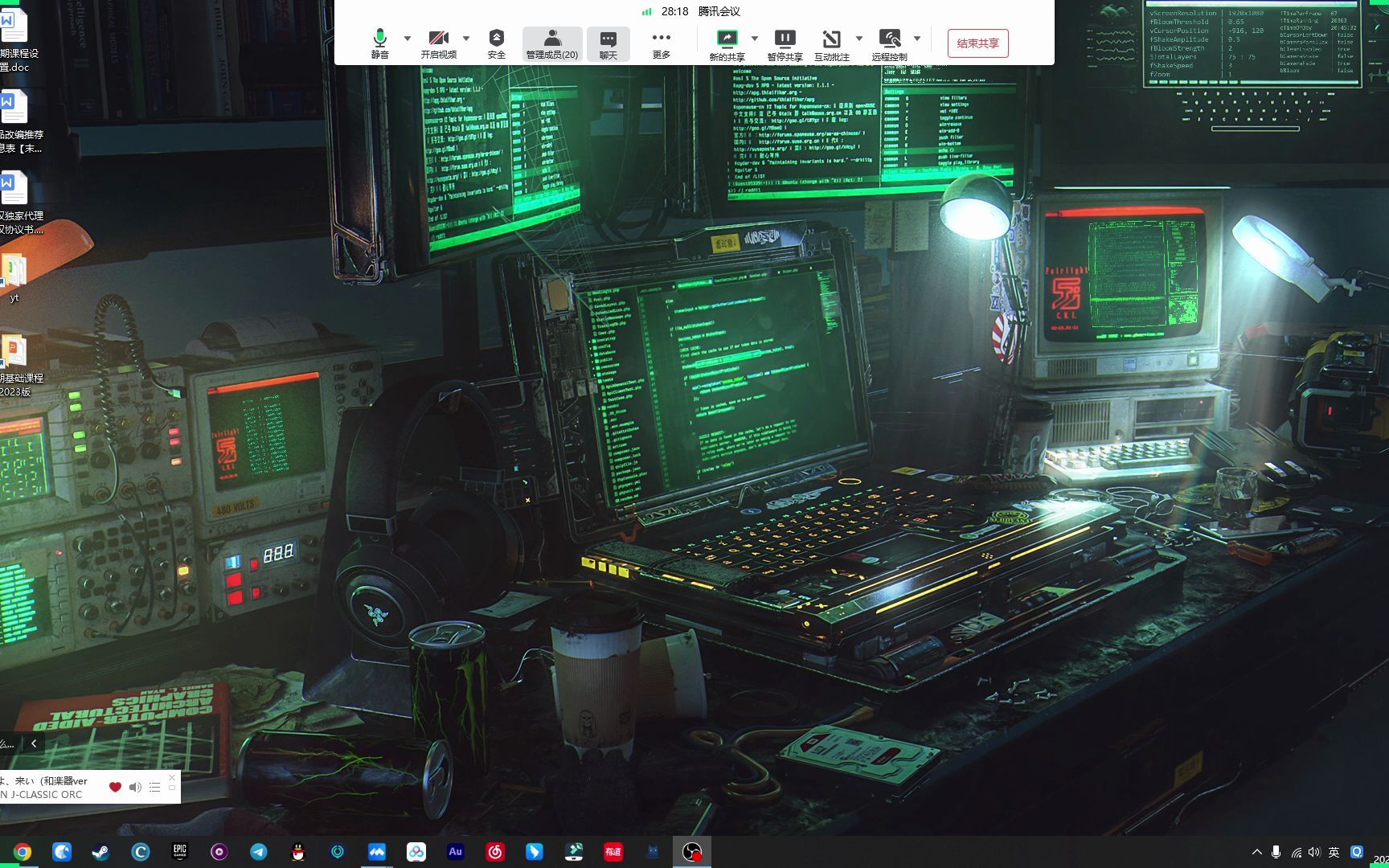This screenshot has height=868, width=1389.
Task: Select the yt archive icon on desktop
Action: (x=14, y=278)
